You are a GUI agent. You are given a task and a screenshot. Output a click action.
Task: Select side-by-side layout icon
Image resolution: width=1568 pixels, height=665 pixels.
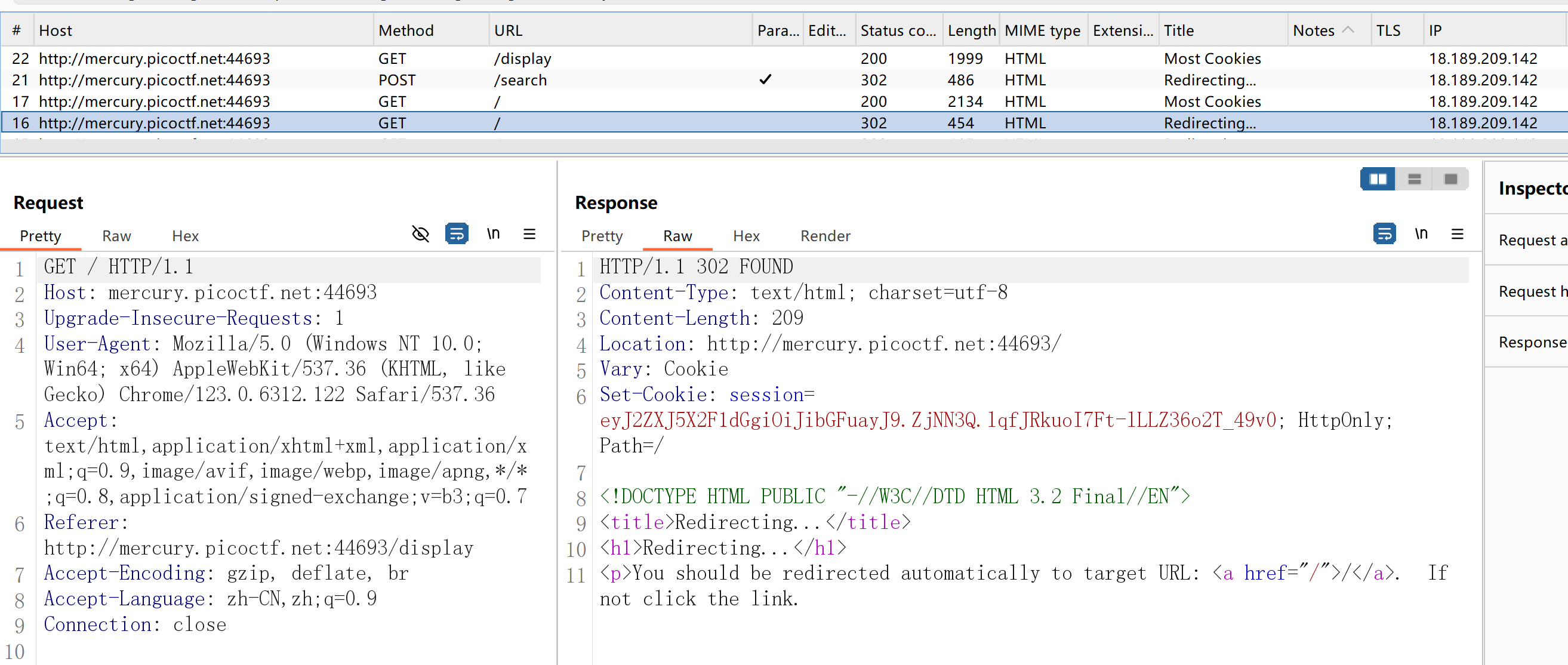pyautogui.click(x=1378, y=179)
